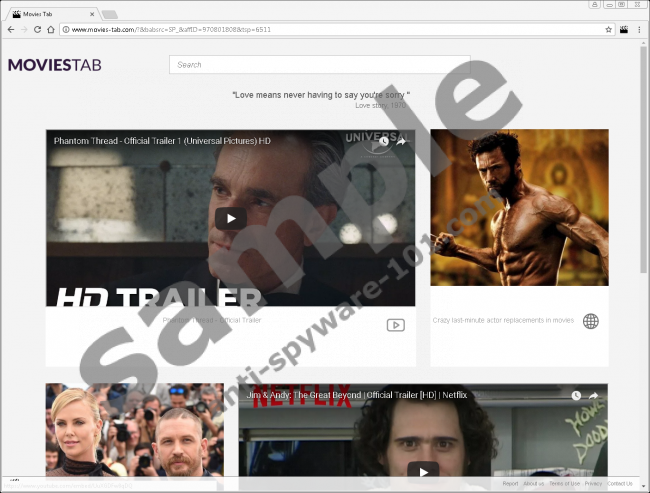Select the Movies Tab browser tab
This screenshot has height=493, width=650.
coord(53,14)
